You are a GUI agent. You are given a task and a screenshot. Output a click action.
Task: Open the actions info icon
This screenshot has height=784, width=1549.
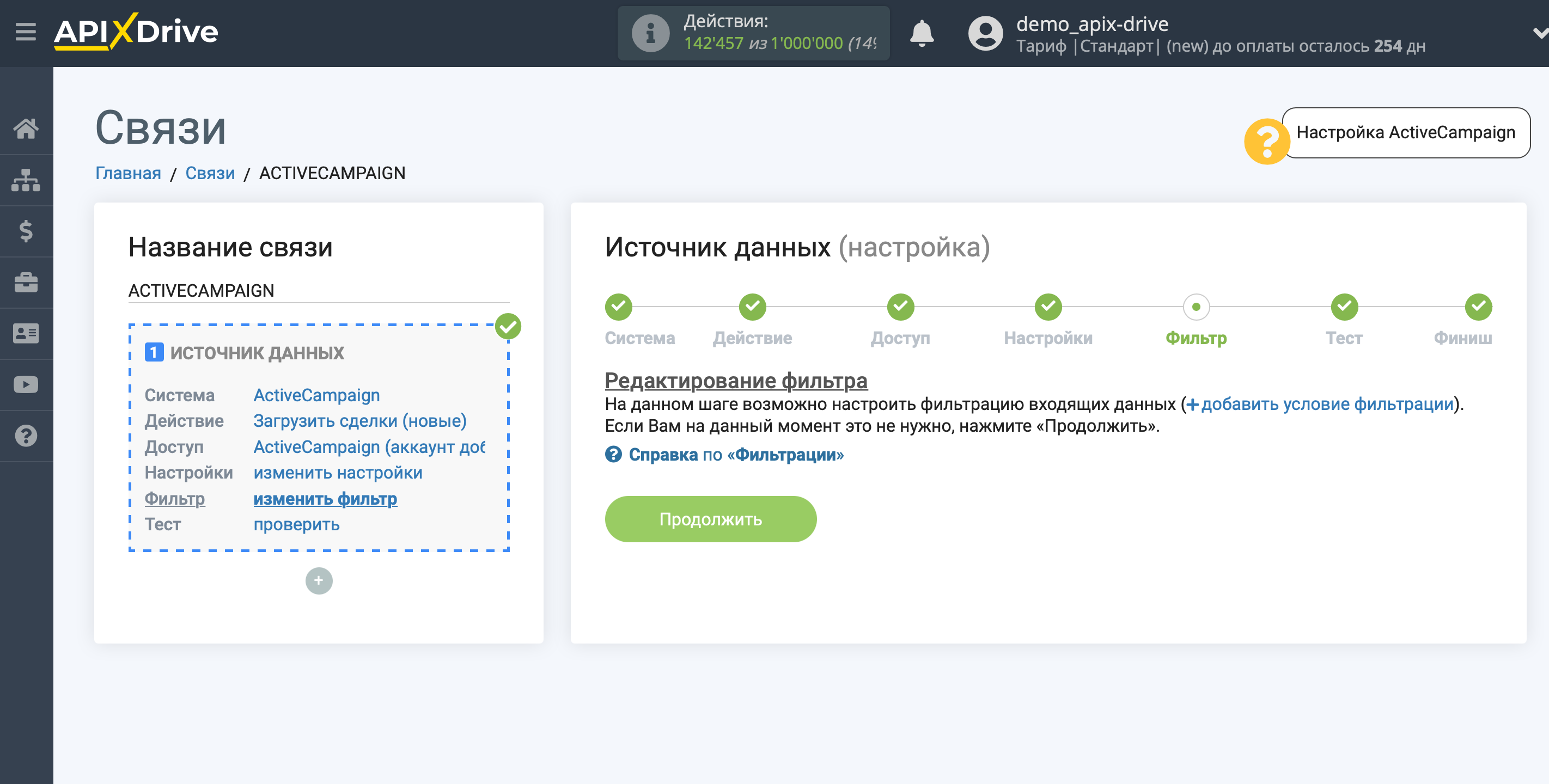(650, 33)
